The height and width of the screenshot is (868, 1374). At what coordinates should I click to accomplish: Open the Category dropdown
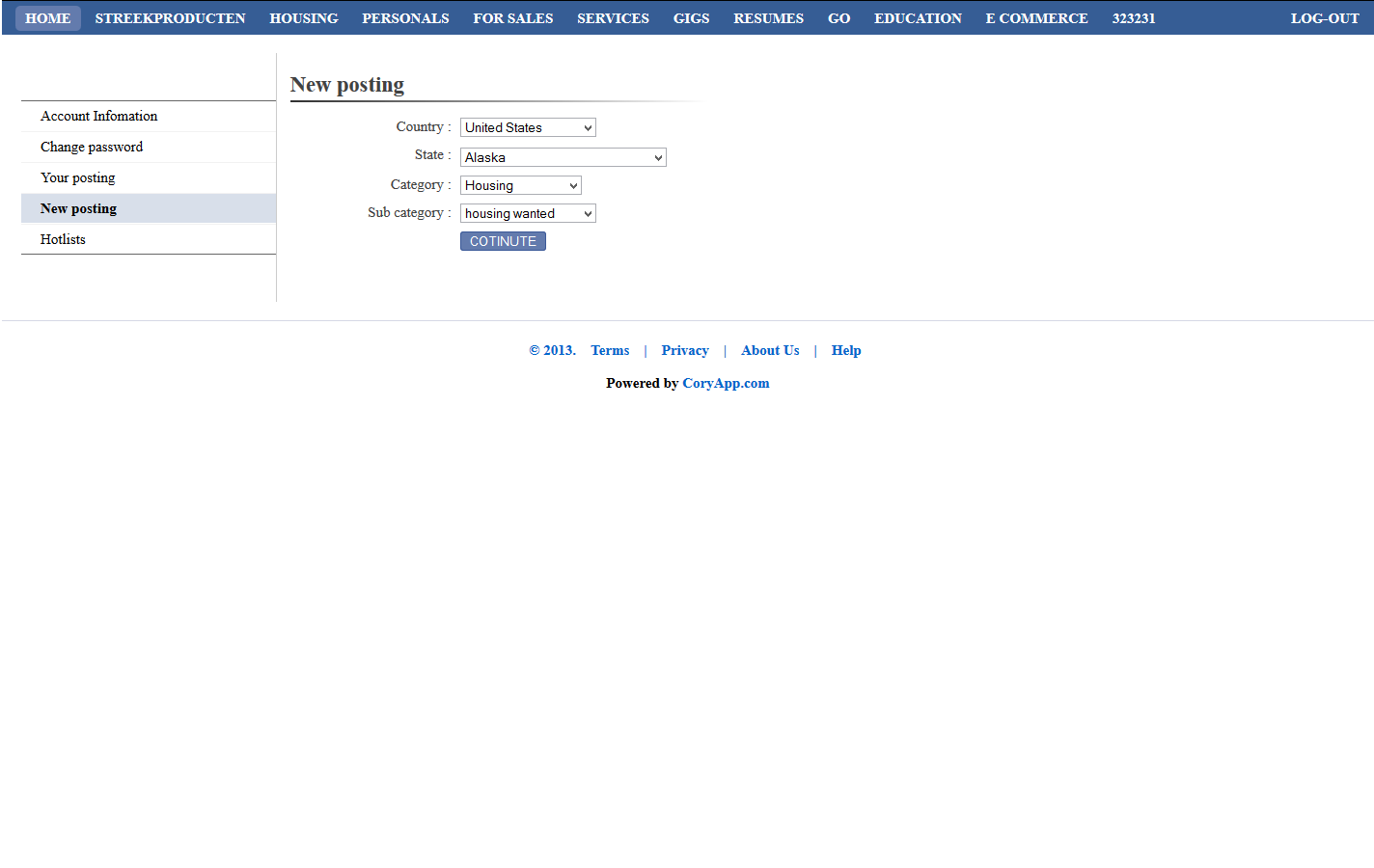[520, 184]
